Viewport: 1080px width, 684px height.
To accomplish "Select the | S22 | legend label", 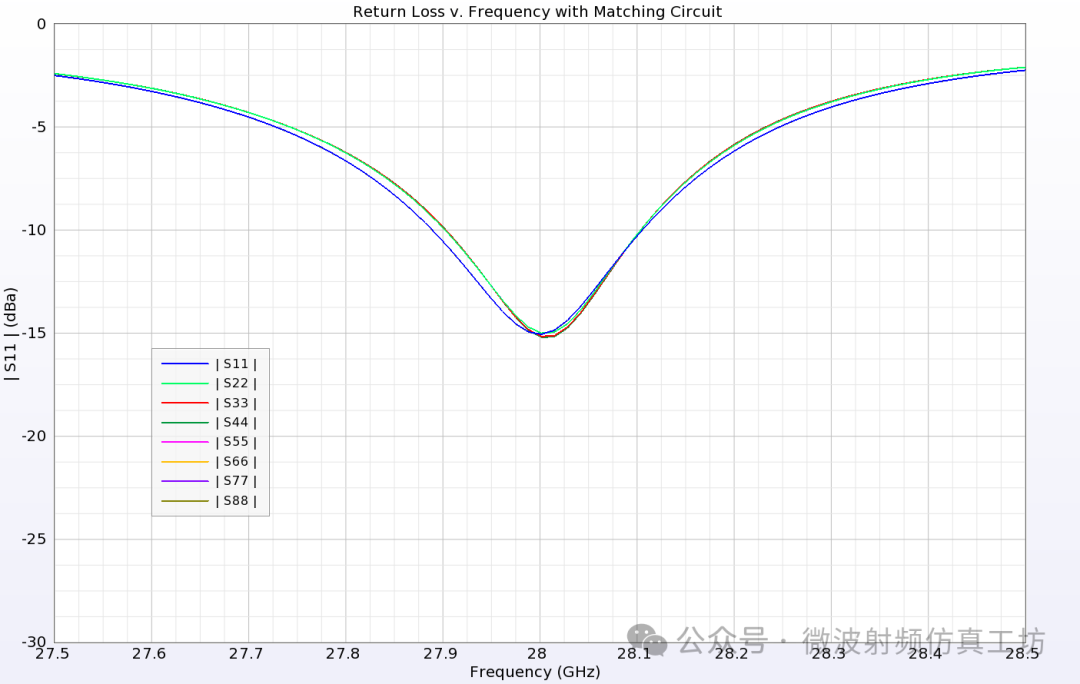I will [x=236, y=383].
